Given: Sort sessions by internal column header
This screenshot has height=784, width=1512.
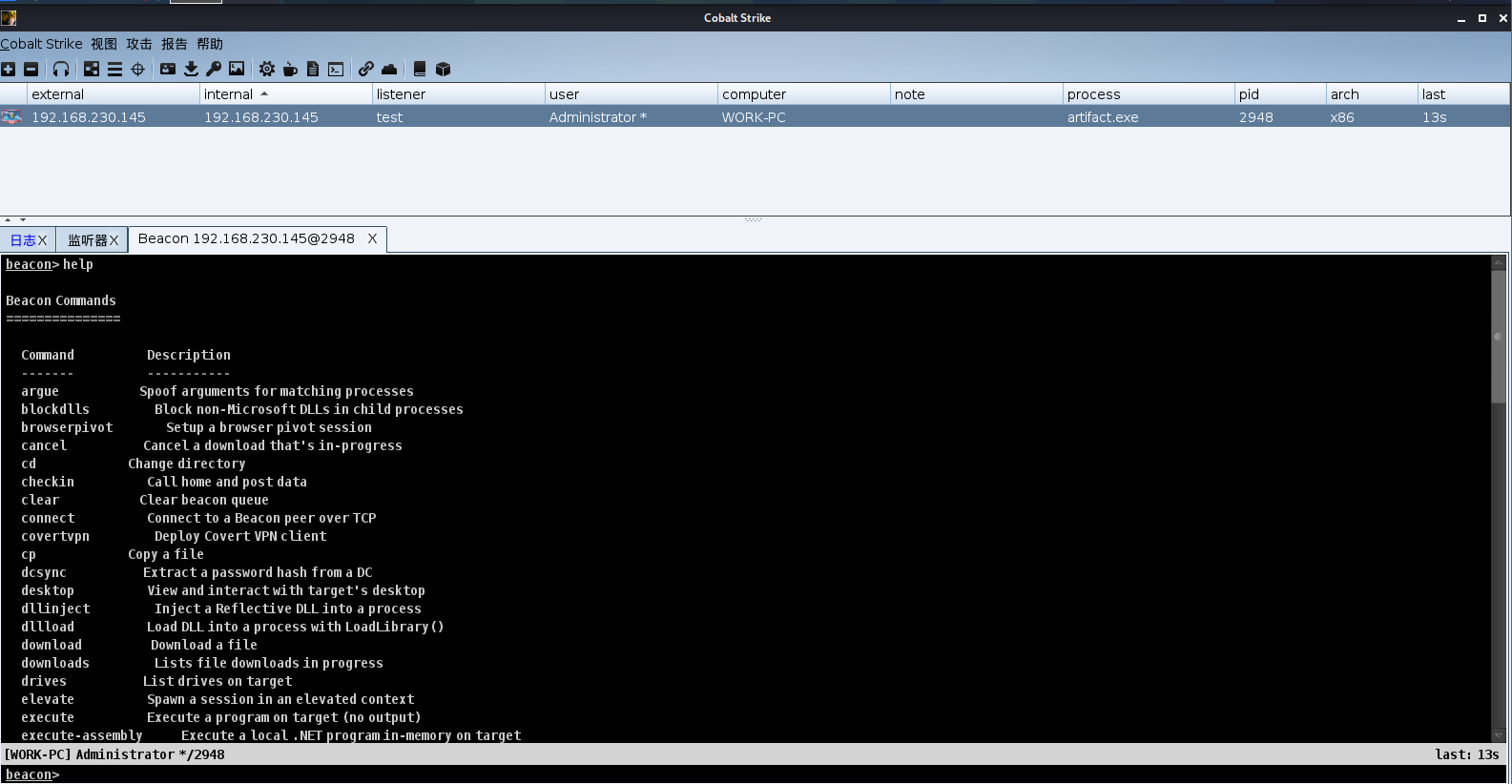Looking at the screenshot, I should tap(229, 94).
